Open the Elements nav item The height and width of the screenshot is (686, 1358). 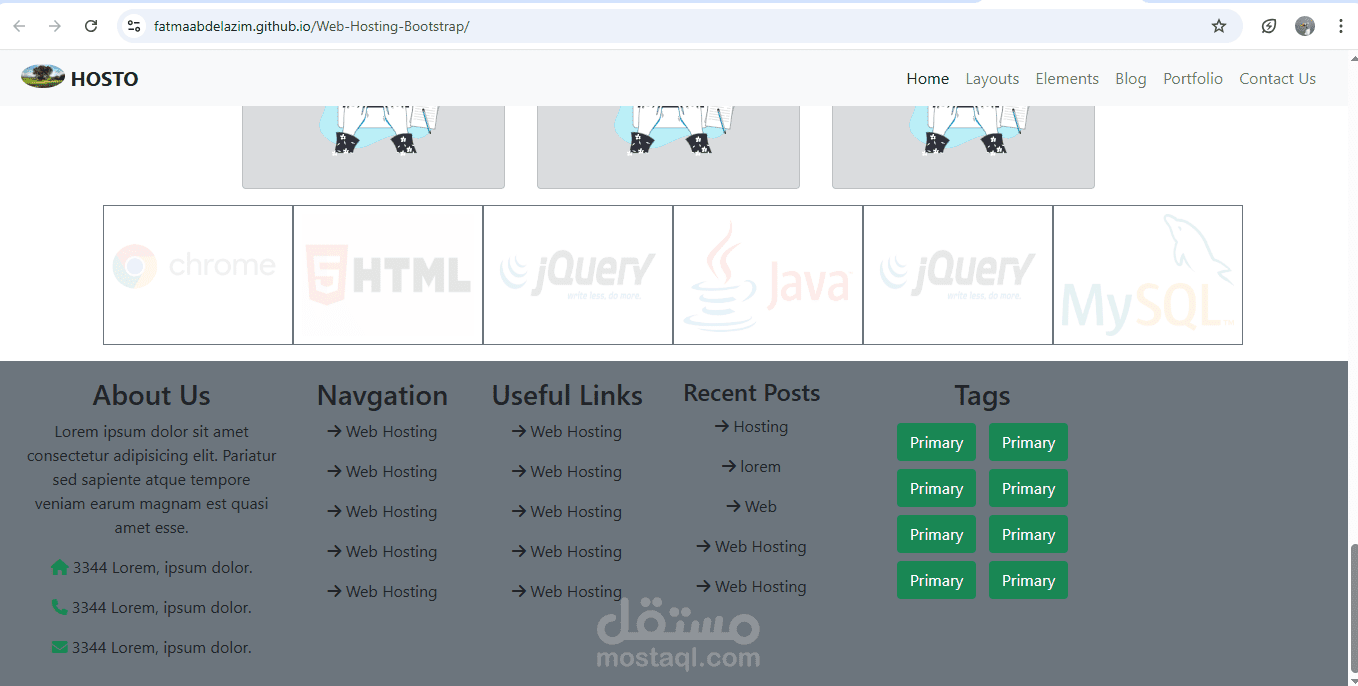click(1067, 78)
